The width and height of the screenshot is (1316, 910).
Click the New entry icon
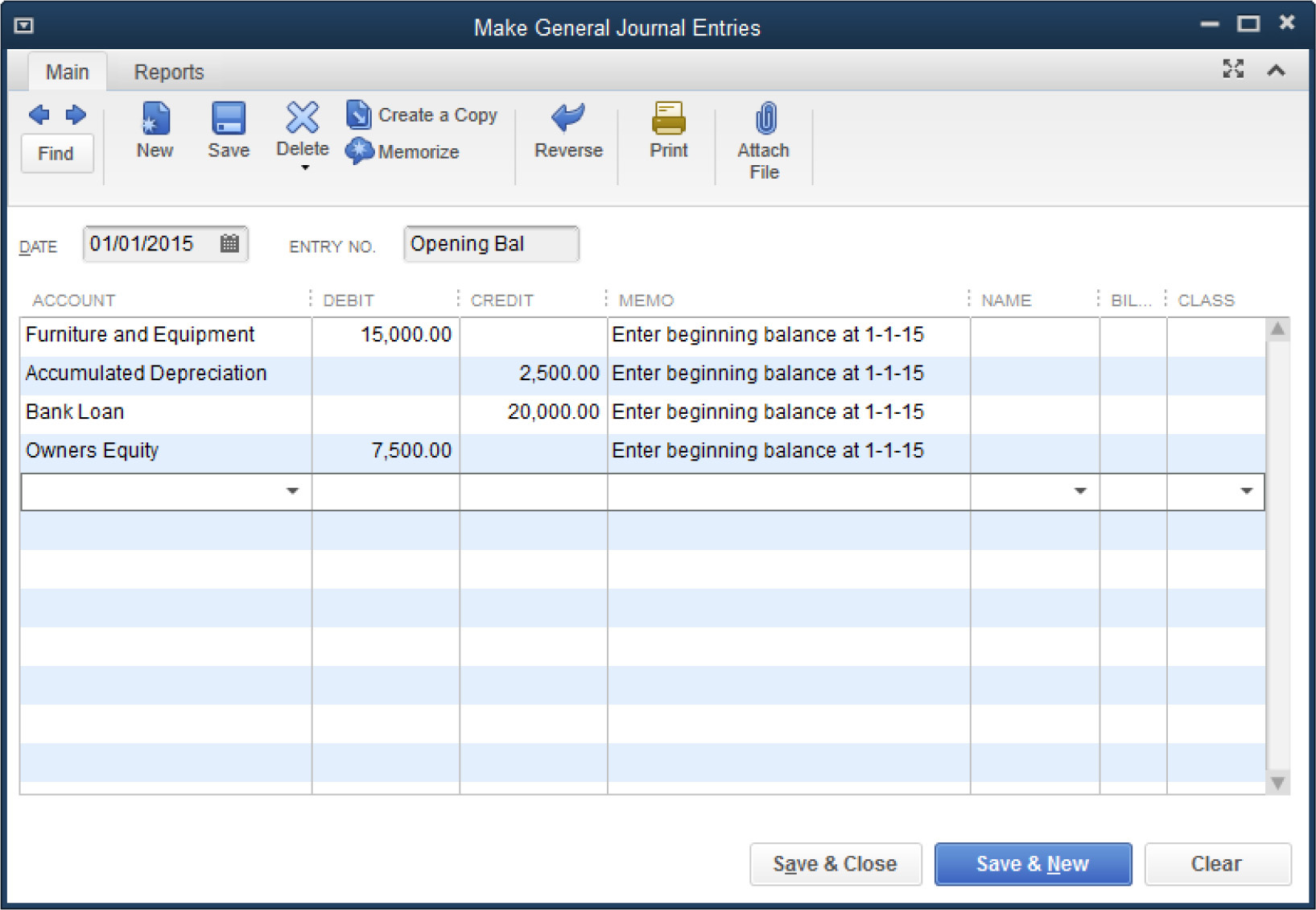point(155,119)
